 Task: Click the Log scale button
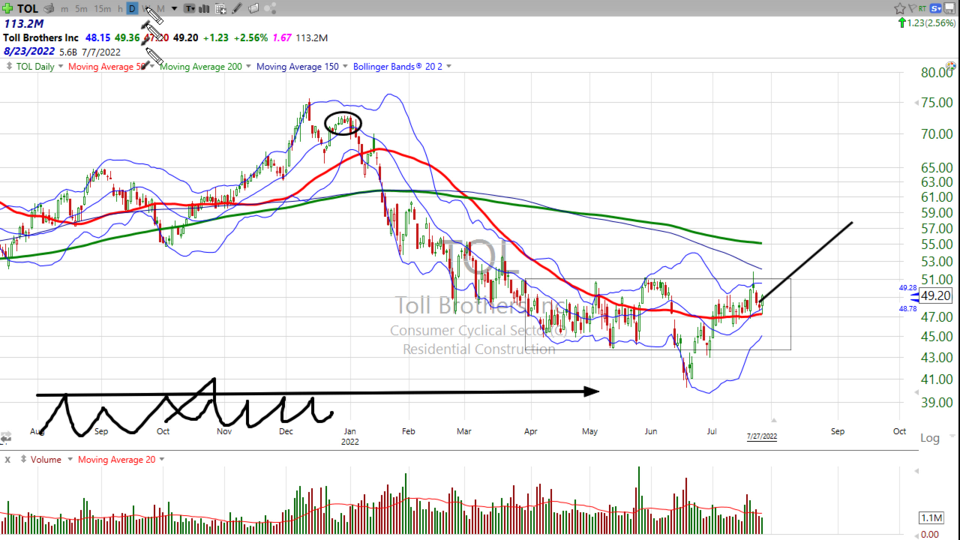point(930,438)
